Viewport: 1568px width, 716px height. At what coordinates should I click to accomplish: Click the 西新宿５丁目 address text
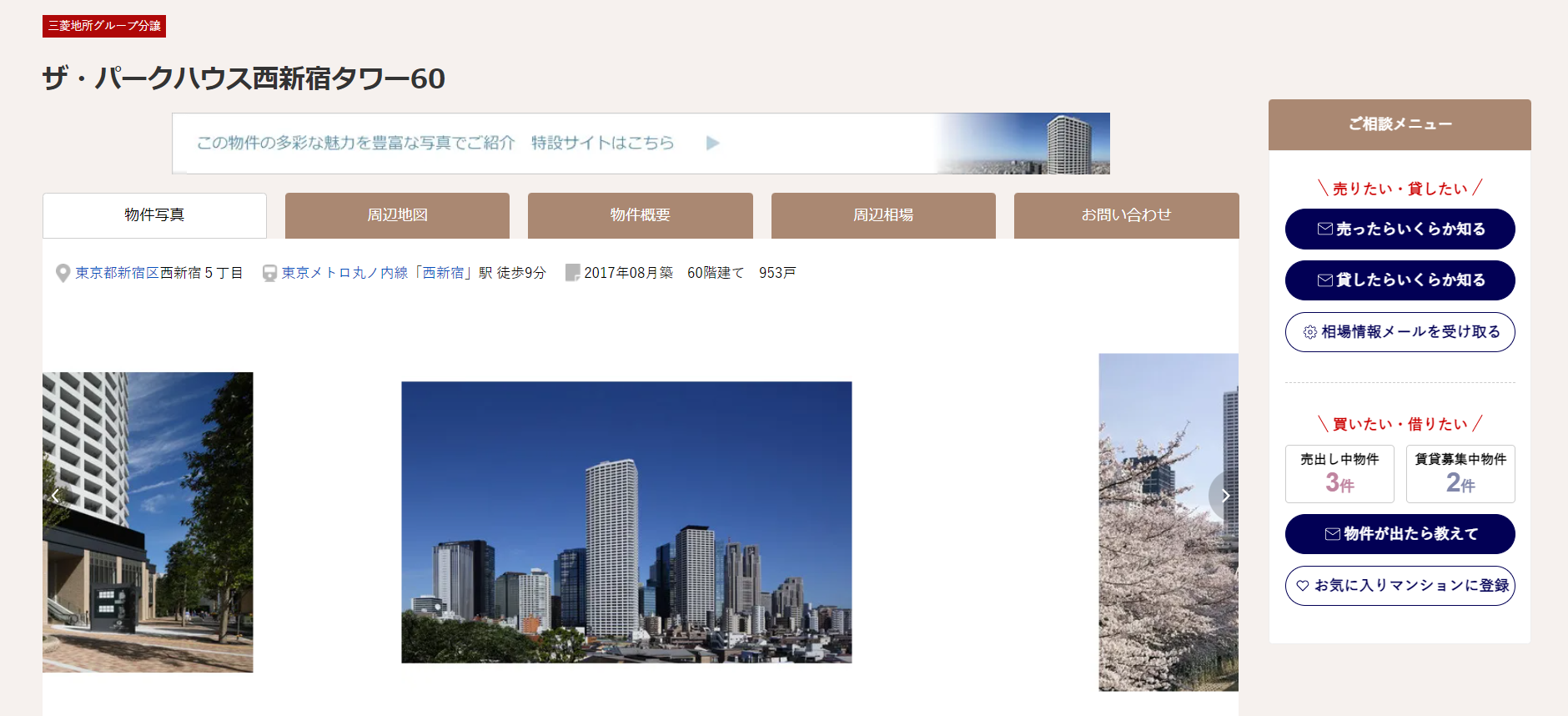tap(202, 273)
